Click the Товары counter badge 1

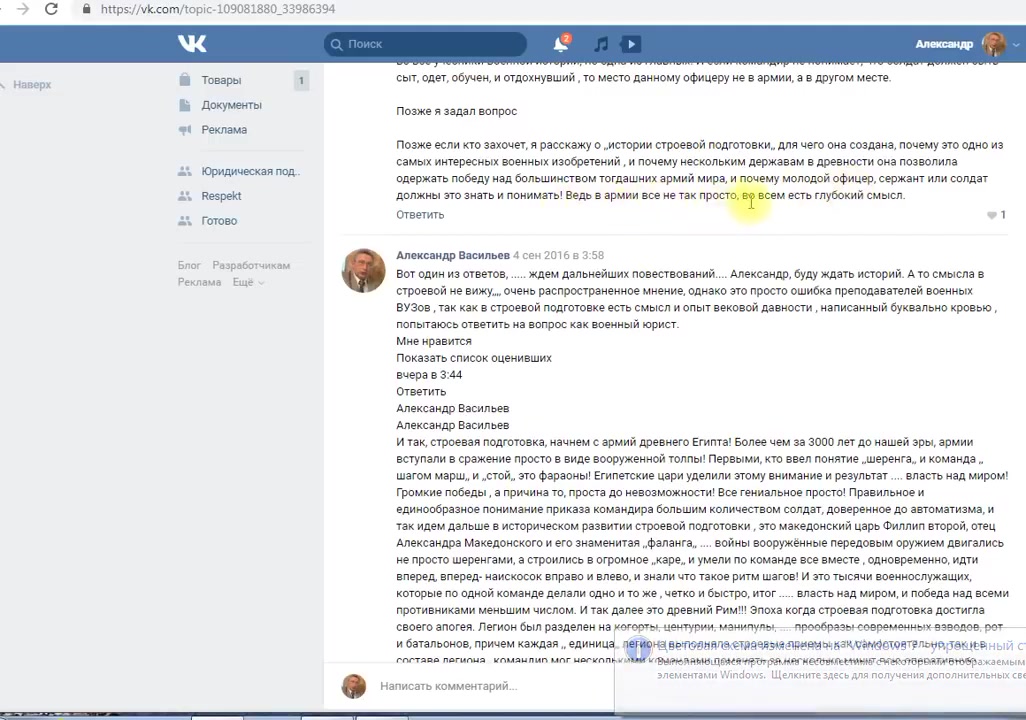click(301, 81)
